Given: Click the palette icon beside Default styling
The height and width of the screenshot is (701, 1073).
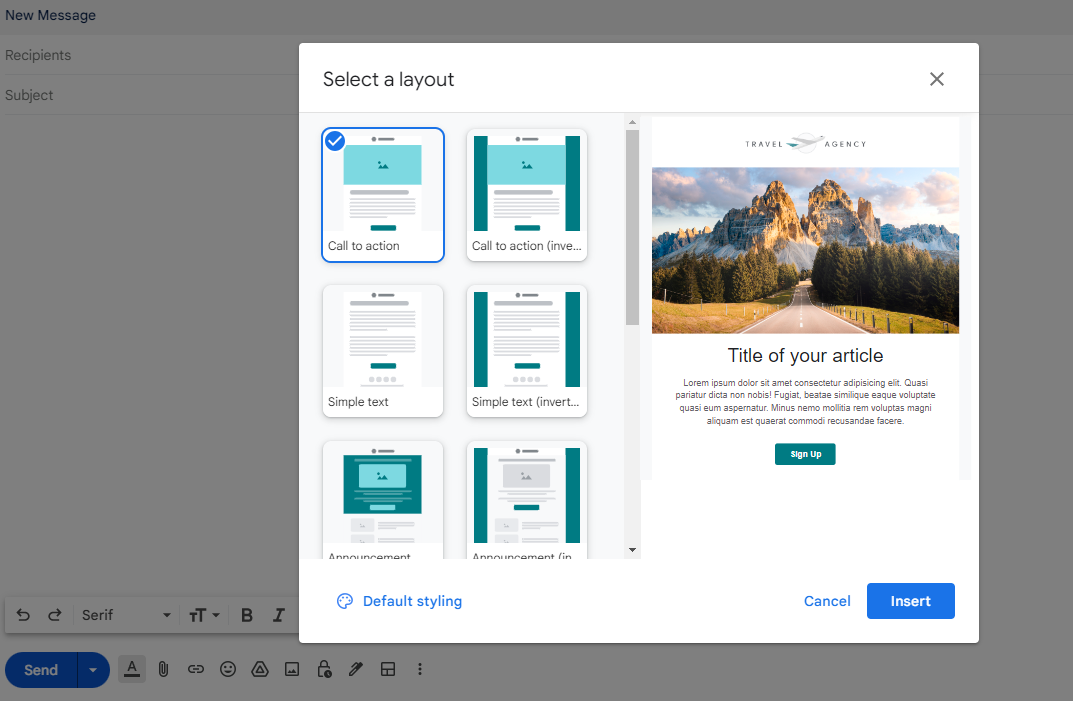Looking at the screenshot, I should tap(345, 601).
